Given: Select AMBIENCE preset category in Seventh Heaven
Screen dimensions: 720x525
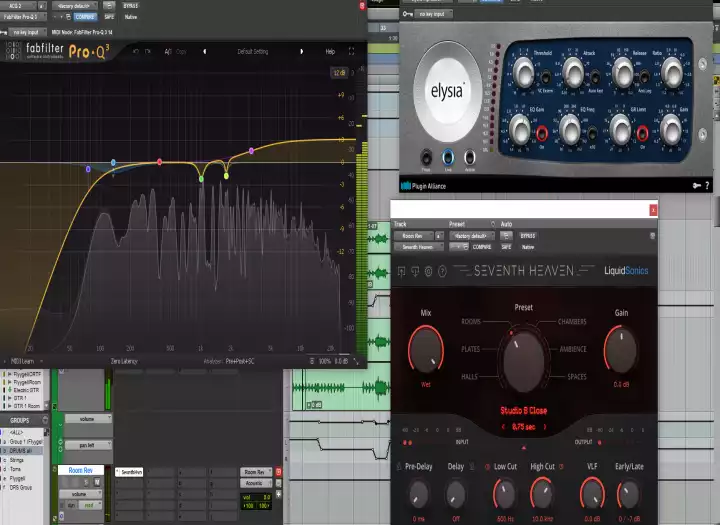Looking at the screenshot, I should point(573,349).
